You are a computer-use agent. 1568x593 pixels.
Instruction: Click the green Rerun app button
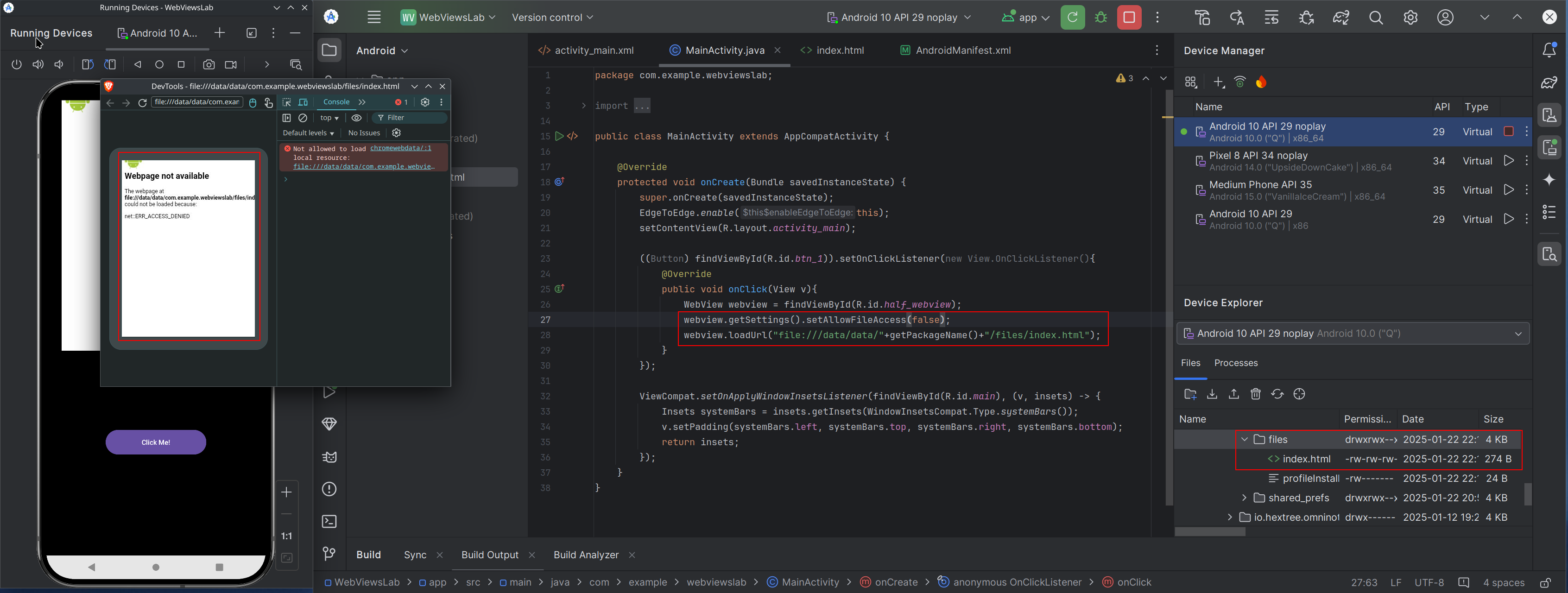click(x=1073, y=17)
